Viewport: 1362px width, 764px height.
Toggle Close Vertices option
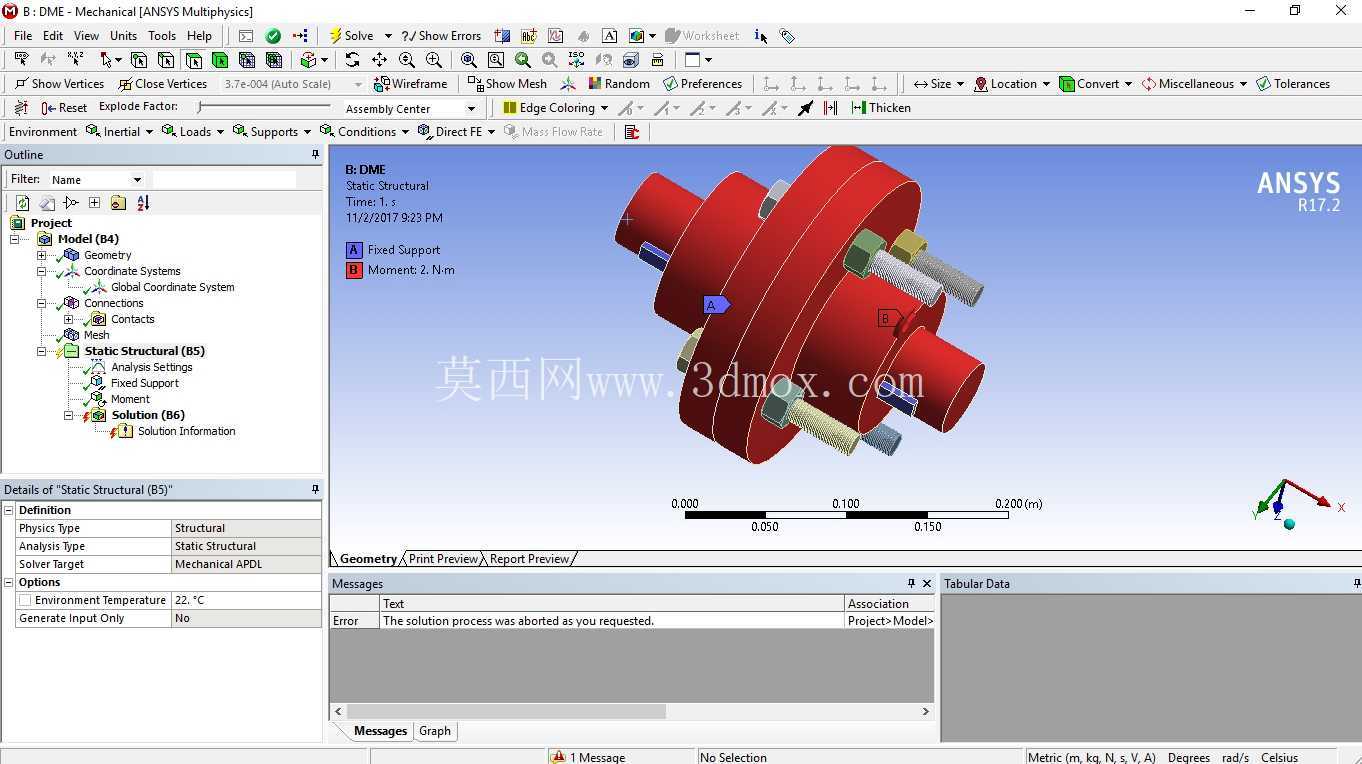click(162, 84)
